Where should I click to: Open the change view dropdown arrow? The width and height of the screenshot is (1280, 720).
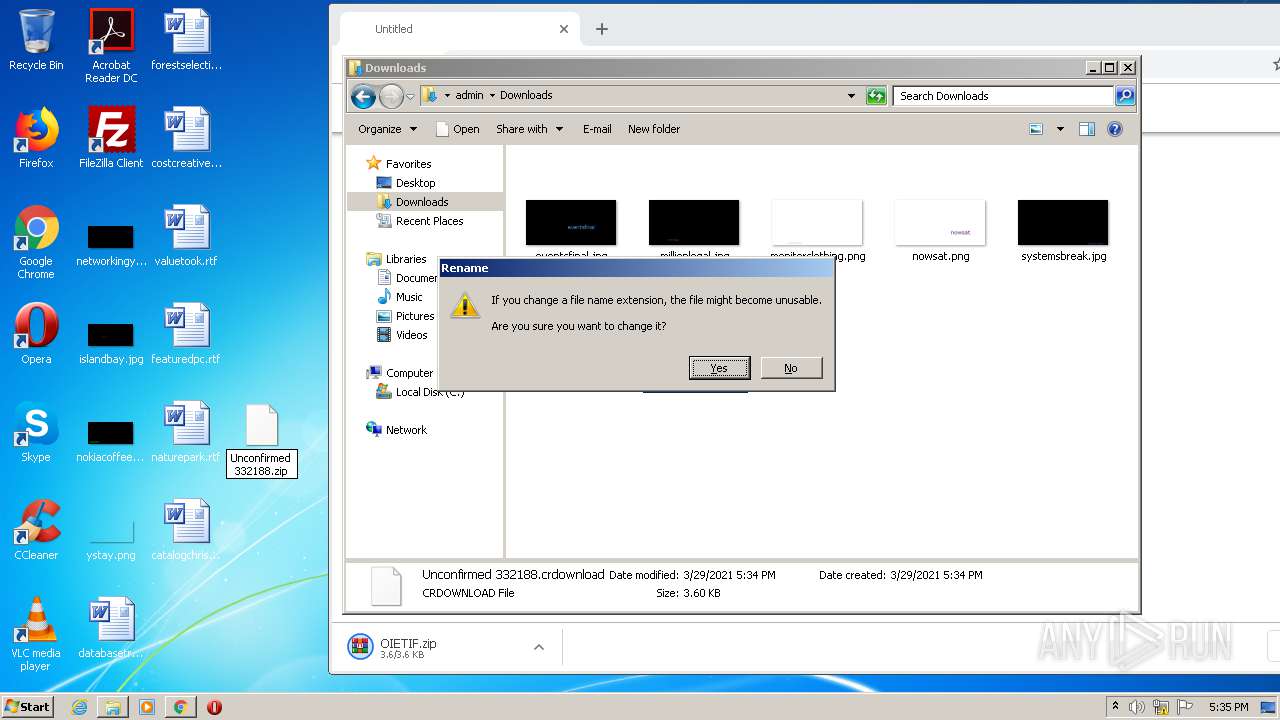[x=1060, y=129]
